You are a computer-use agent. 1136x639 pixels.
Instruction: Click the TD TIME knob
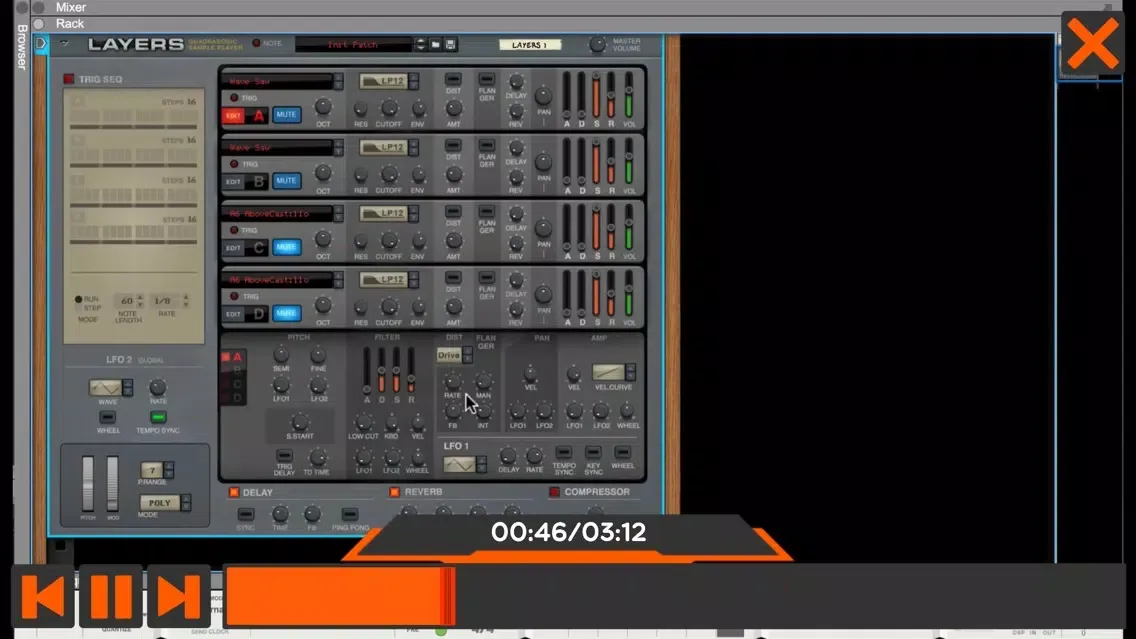coord(317,458)
